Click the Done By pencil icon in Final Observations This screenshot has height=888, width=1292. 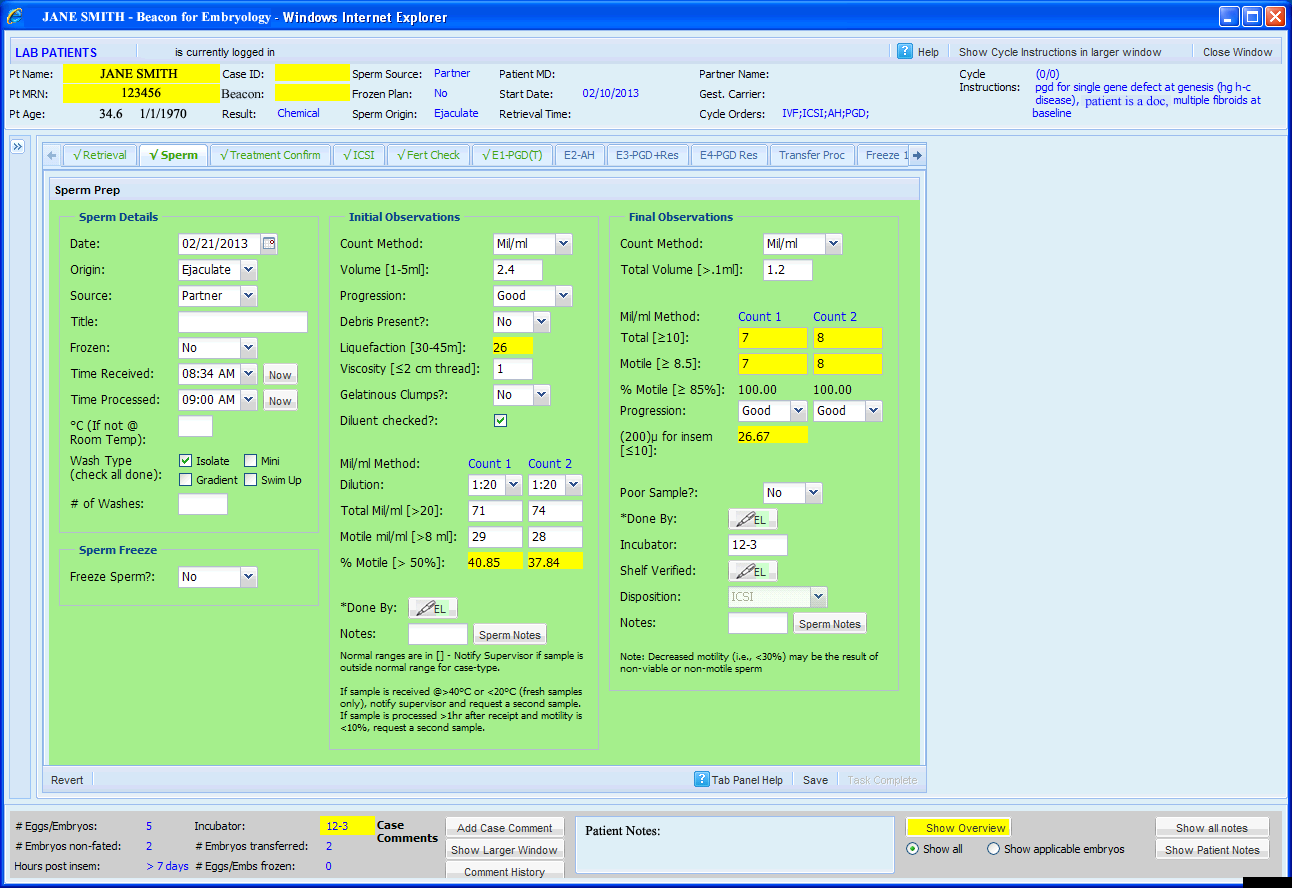pyautogui.click(x=752, y=518)
